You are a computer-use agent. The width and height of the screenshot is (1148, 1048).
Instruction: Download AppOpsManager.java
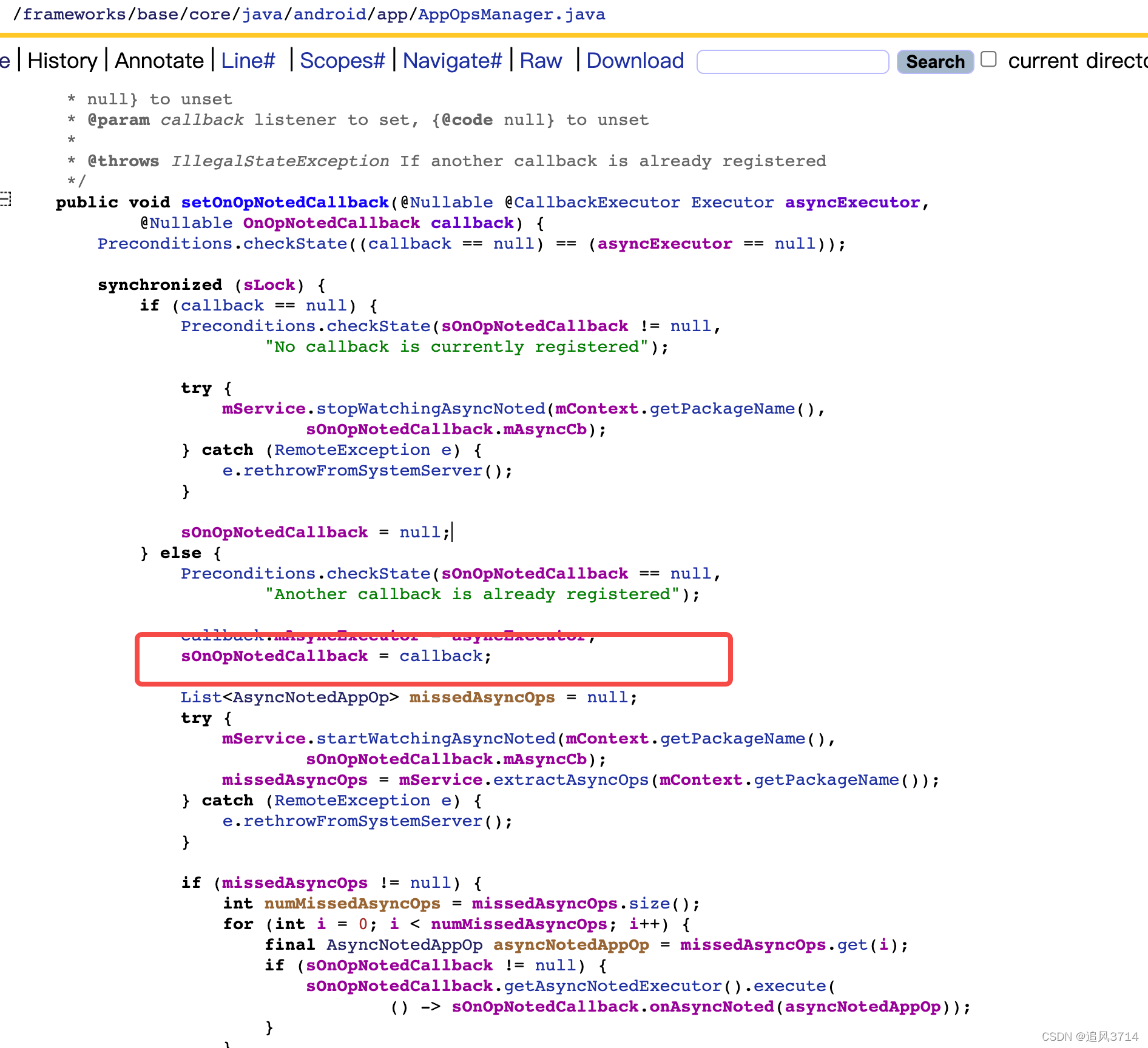(x=635, y=60)
